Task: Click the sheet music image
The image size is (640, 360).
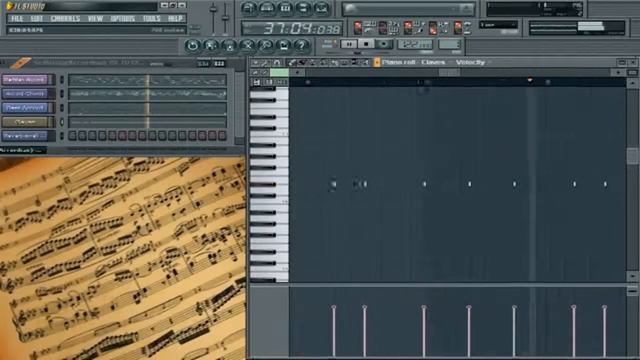Action: [x=122, y=258]
